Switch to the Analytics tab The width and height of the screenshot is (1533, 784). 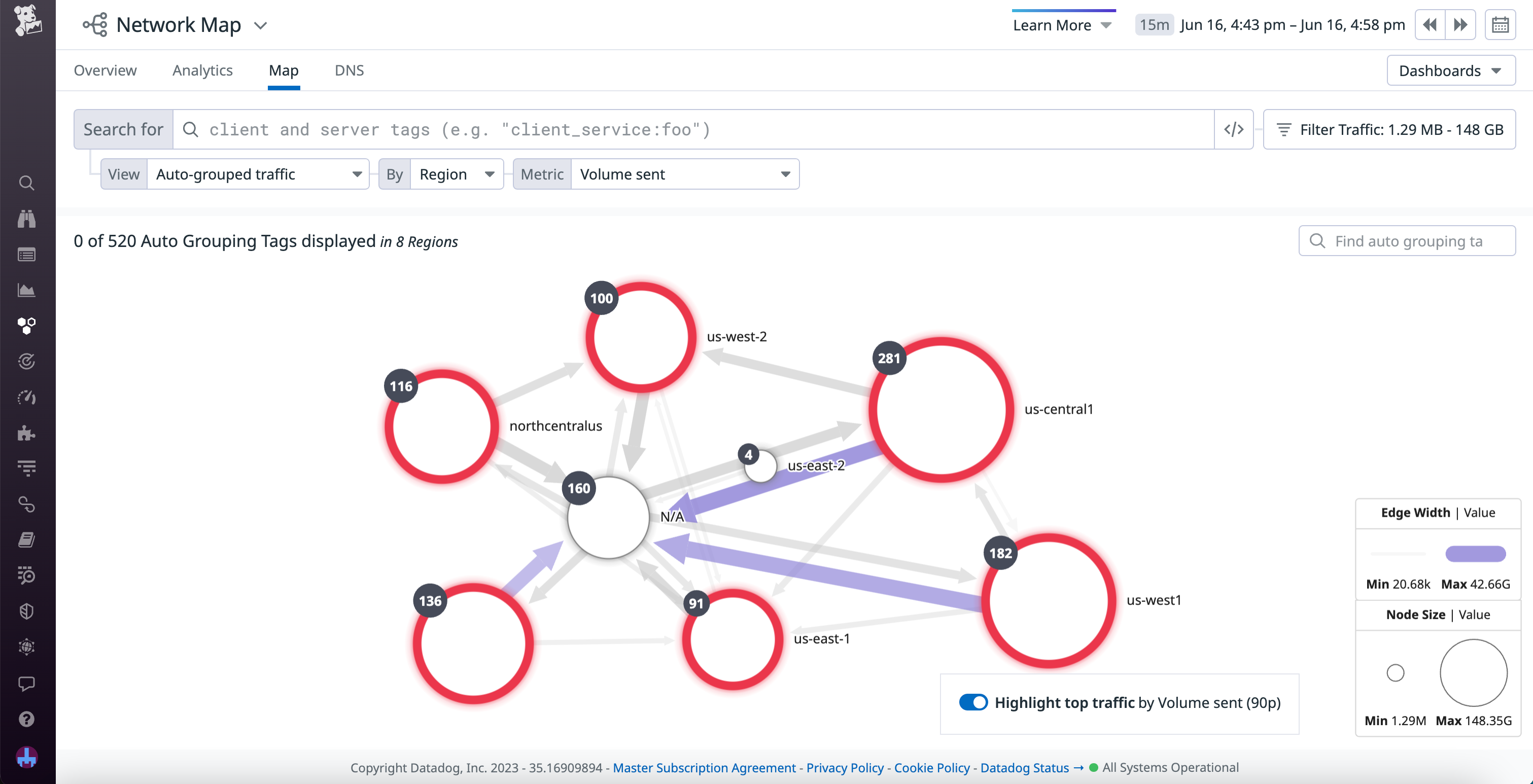(202, 70)
